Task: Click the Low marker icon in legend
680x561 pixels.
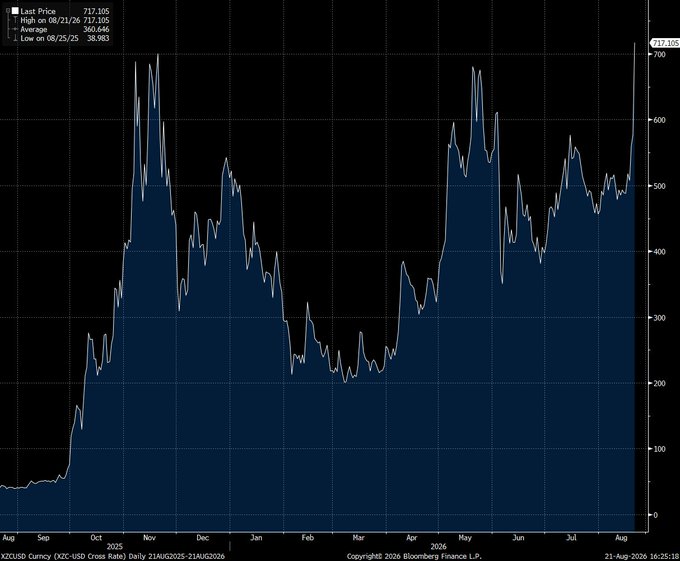Action: click(x=15, y=38)
